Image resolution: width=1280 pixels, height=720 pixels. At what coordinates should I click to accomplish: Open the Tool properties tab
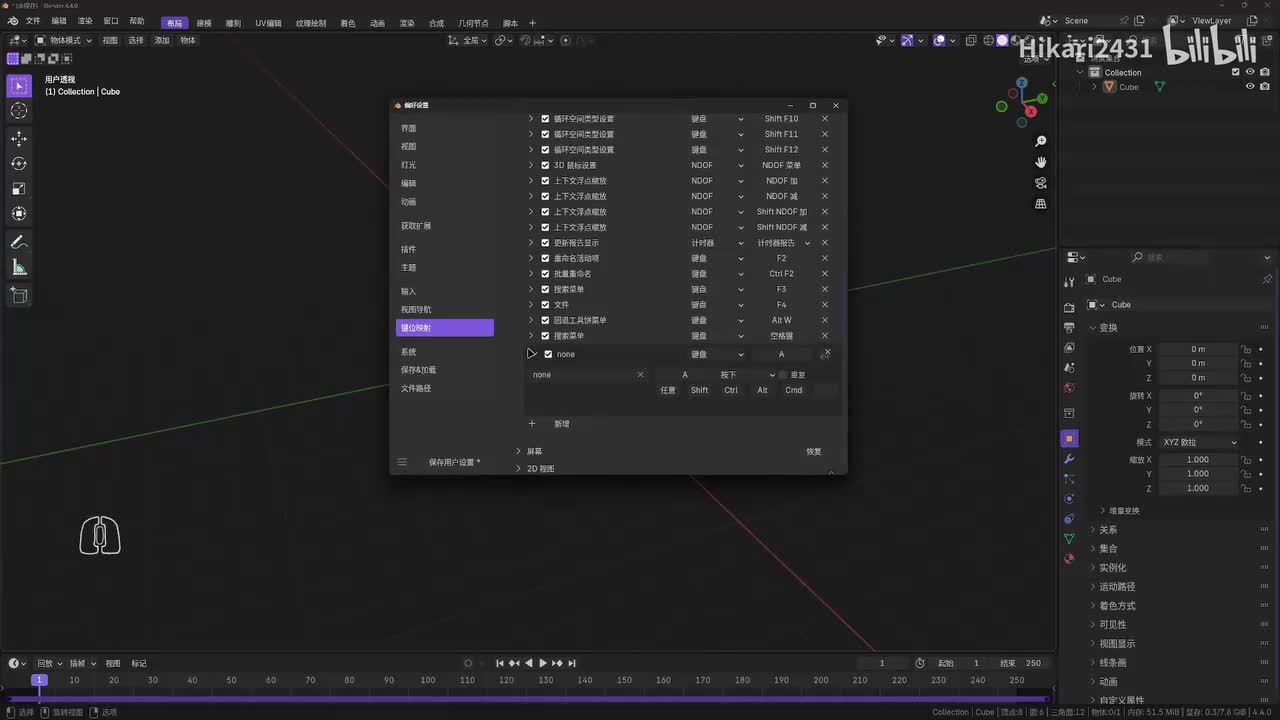point(1069,282)
